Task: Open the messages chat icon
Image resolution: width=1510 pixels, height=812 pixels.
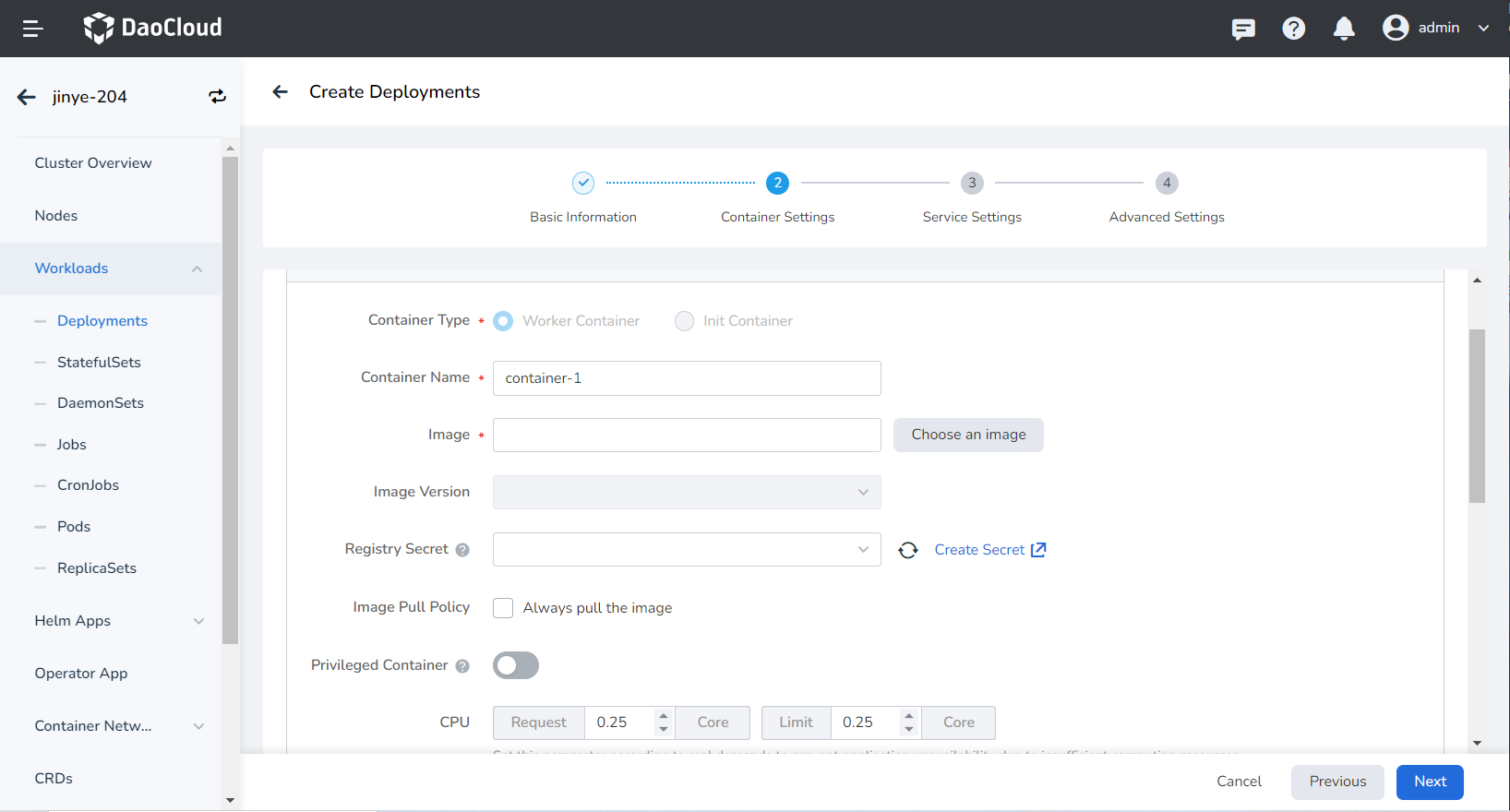Action: tap(1243, 29)
